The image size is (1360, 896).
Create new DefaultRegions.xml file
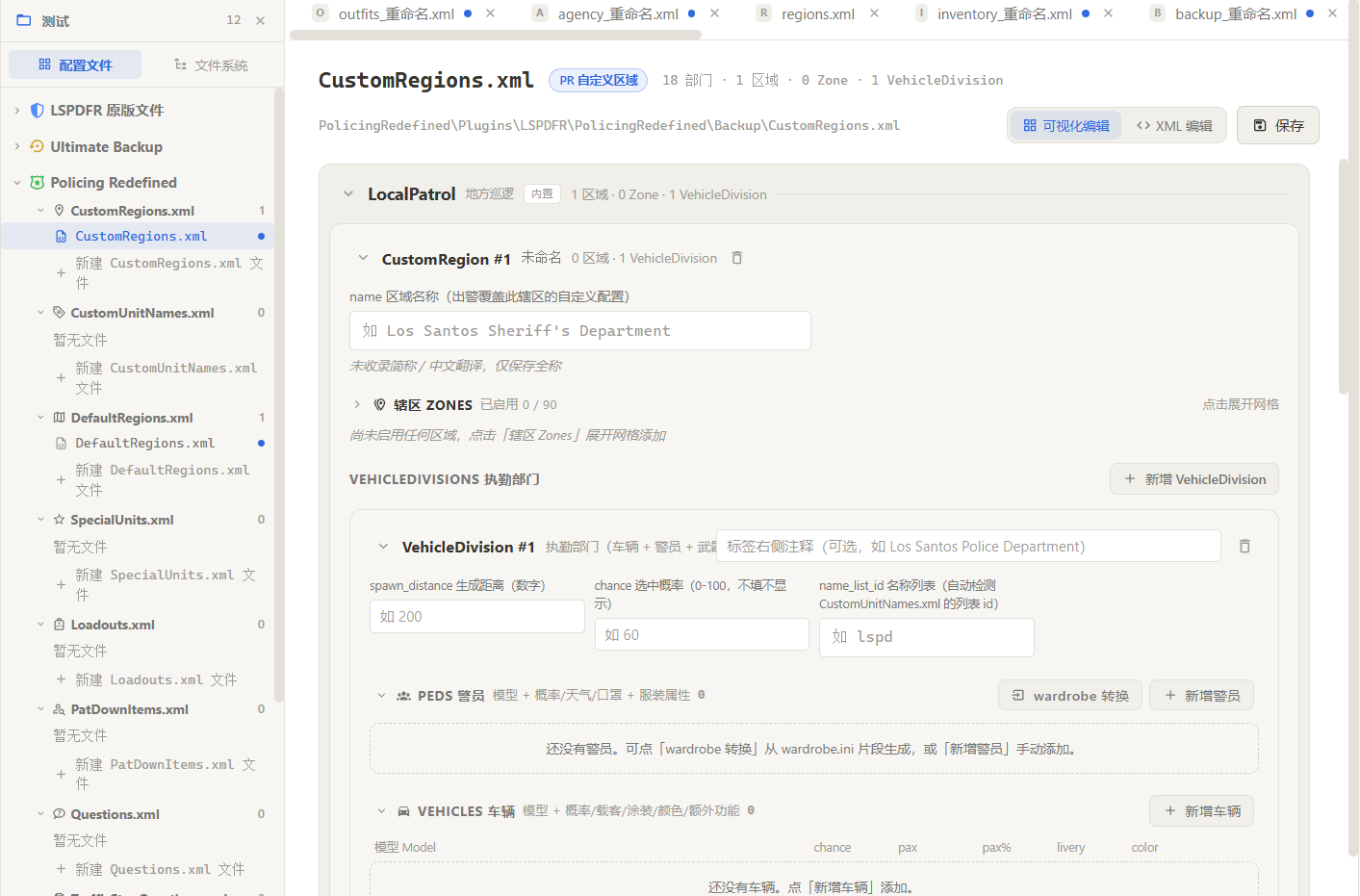click(x=159, y=480)
